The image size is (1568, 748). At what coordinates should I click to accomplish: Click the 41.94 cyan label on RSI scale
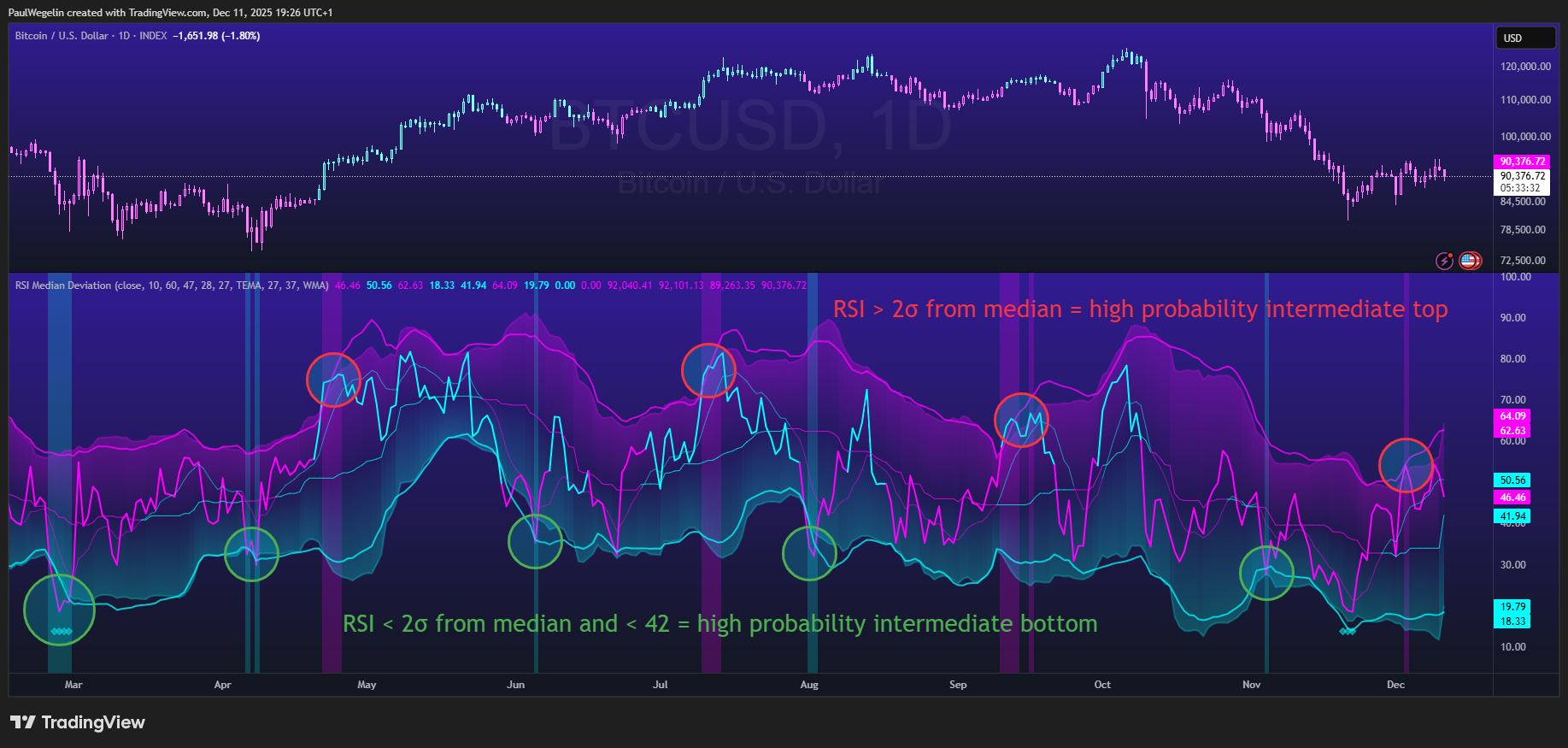click(1512, 516)
